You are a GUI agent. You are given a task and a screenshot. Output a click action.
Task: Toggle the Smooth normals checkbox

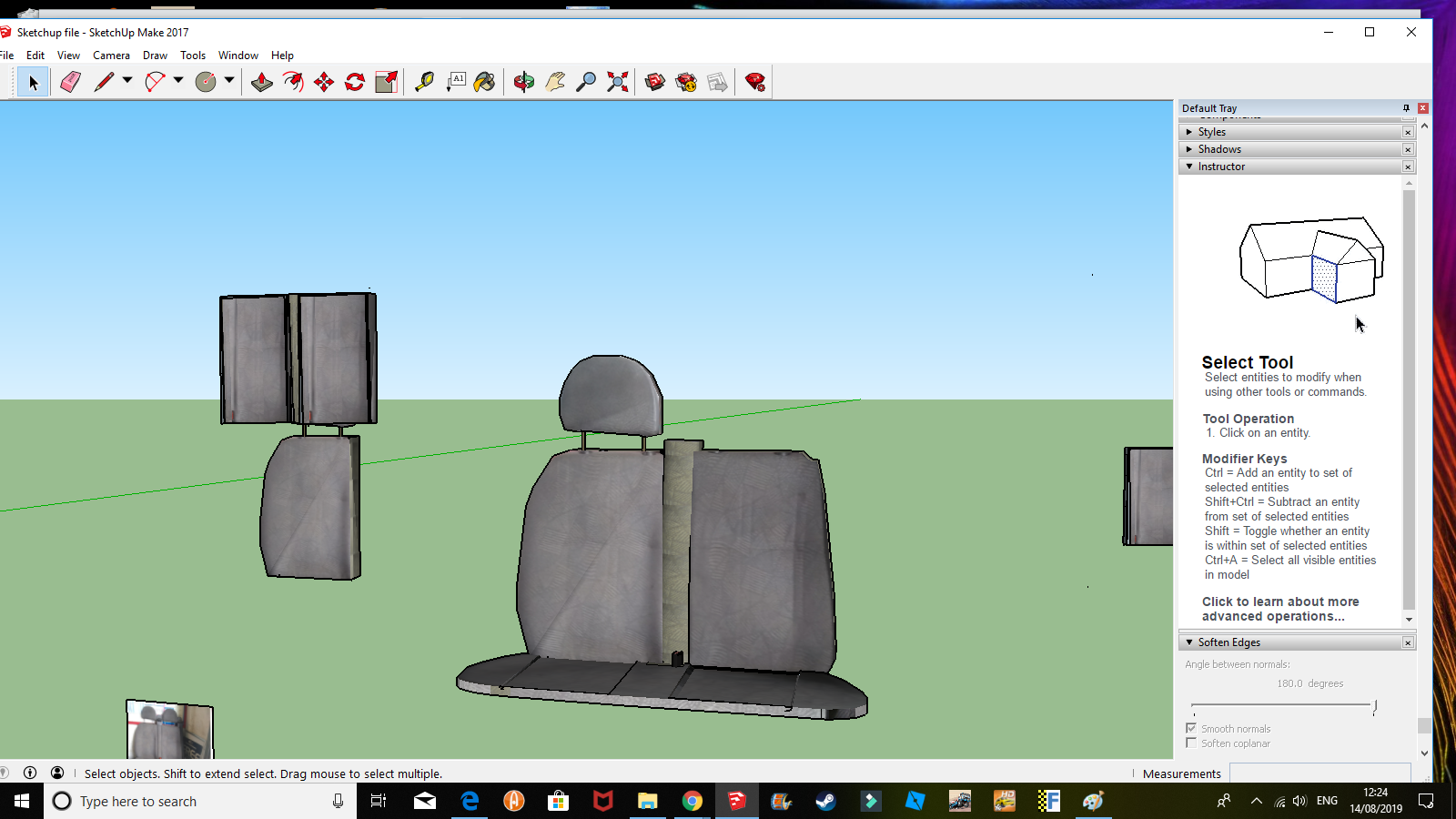point(1191,728)
